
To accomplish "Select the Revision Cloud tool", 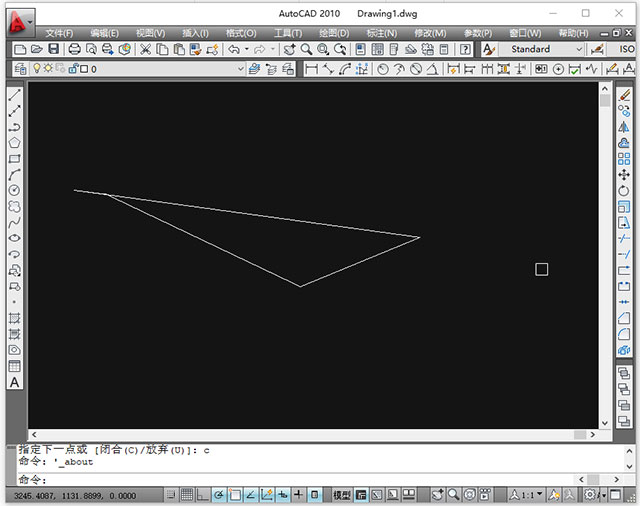I will click(x=14, y=206).
